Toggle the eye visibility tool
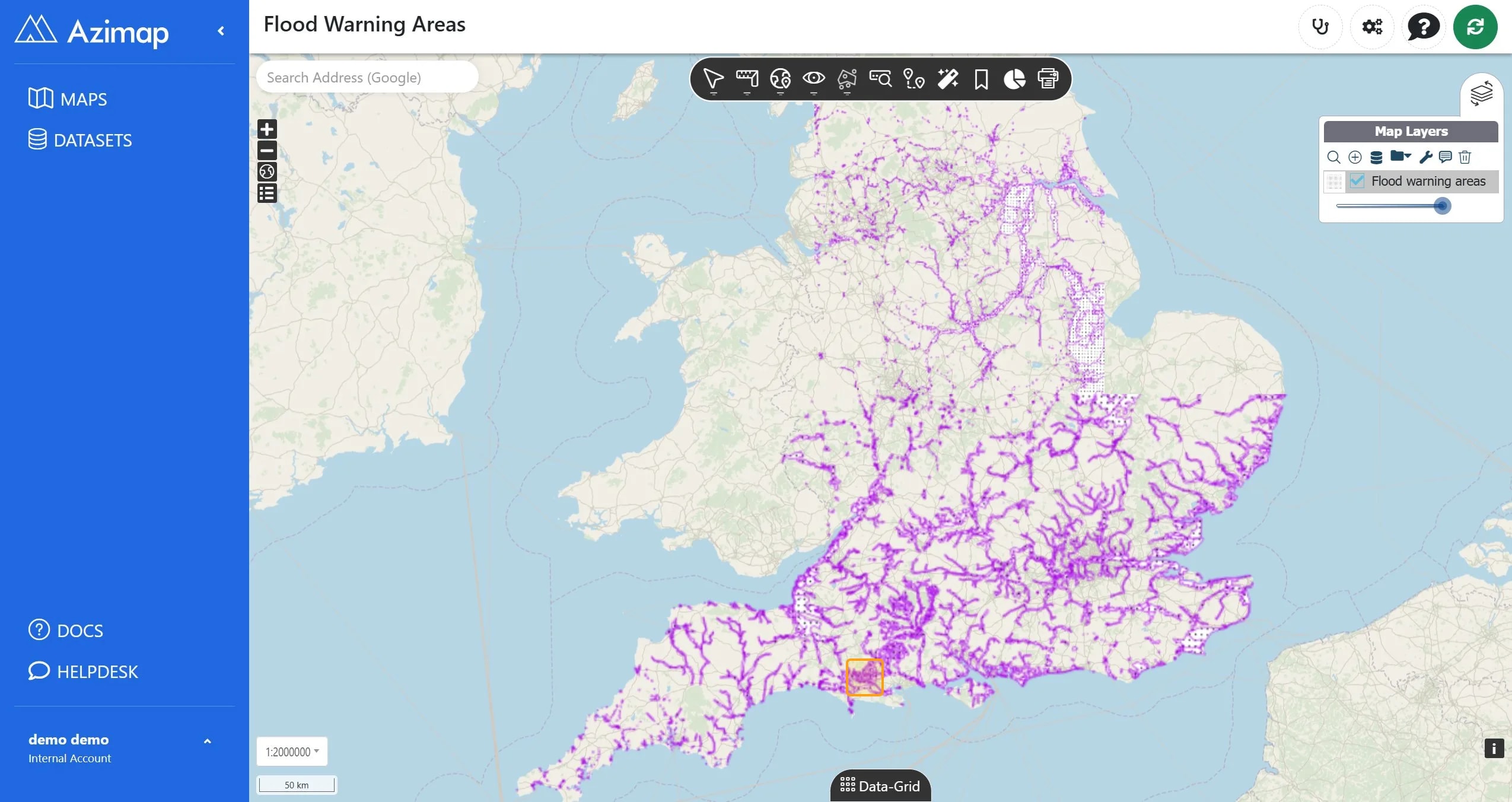 tap(813, 79)
